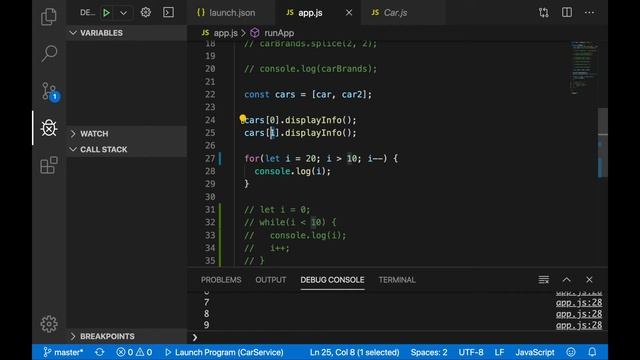Viewport: 640px width, 360px height.
Task: Open the OUTPUT panel tab
Action: (271, 280)
